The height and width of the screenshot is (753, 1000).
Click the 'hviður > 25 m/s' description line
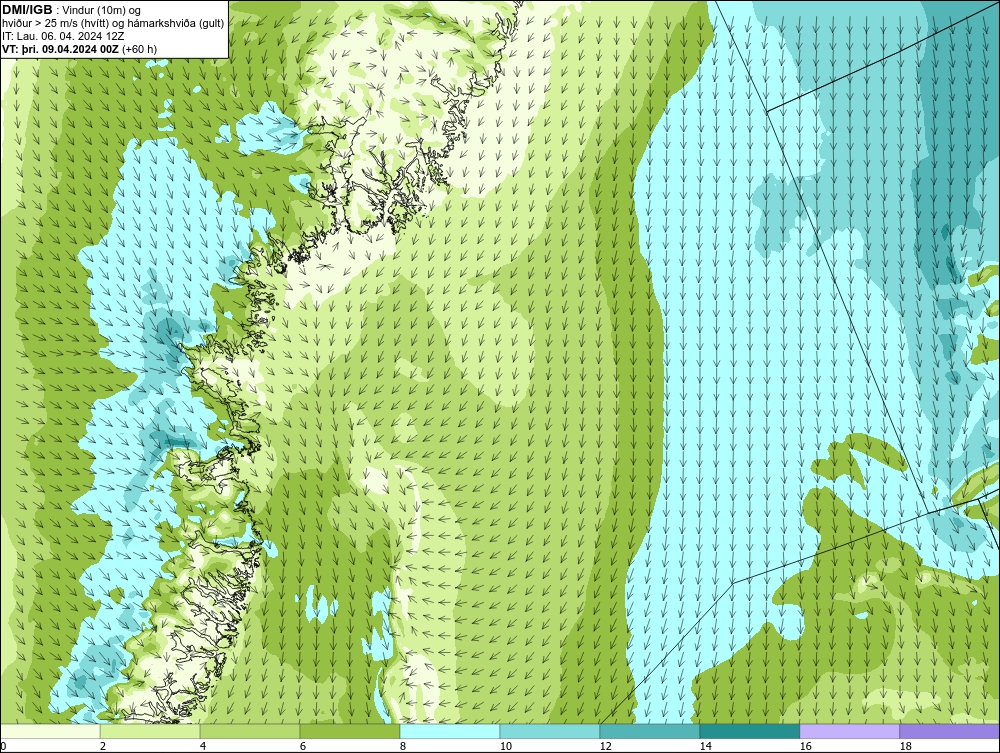113,23
